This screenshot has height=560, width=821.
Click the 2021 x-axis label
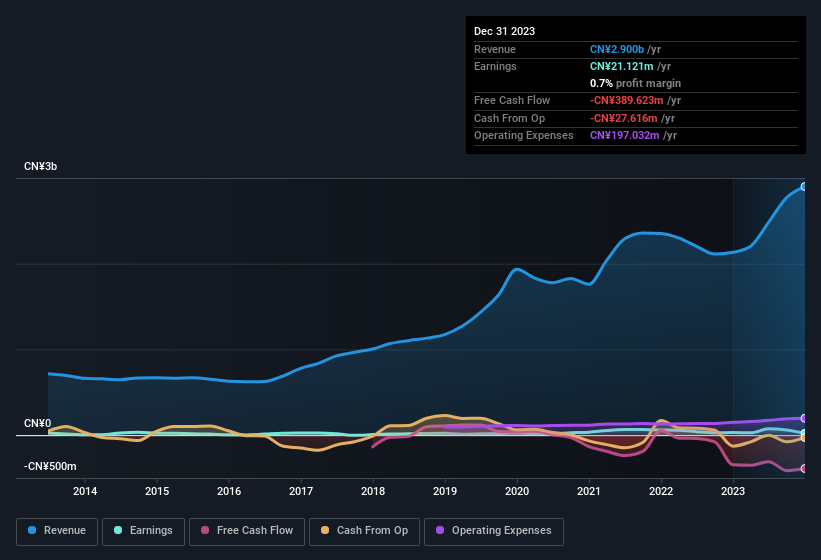[589, 491]
